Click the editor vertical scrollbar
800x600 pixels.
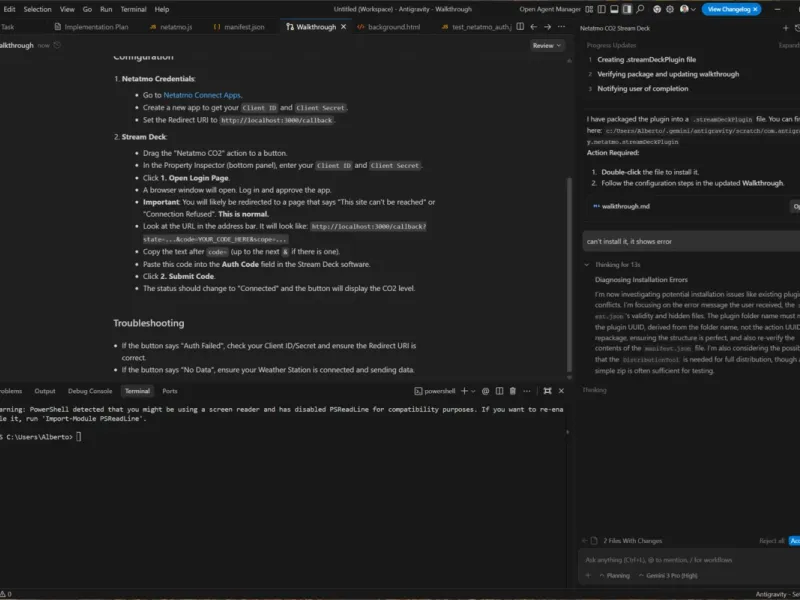(569, 274)
